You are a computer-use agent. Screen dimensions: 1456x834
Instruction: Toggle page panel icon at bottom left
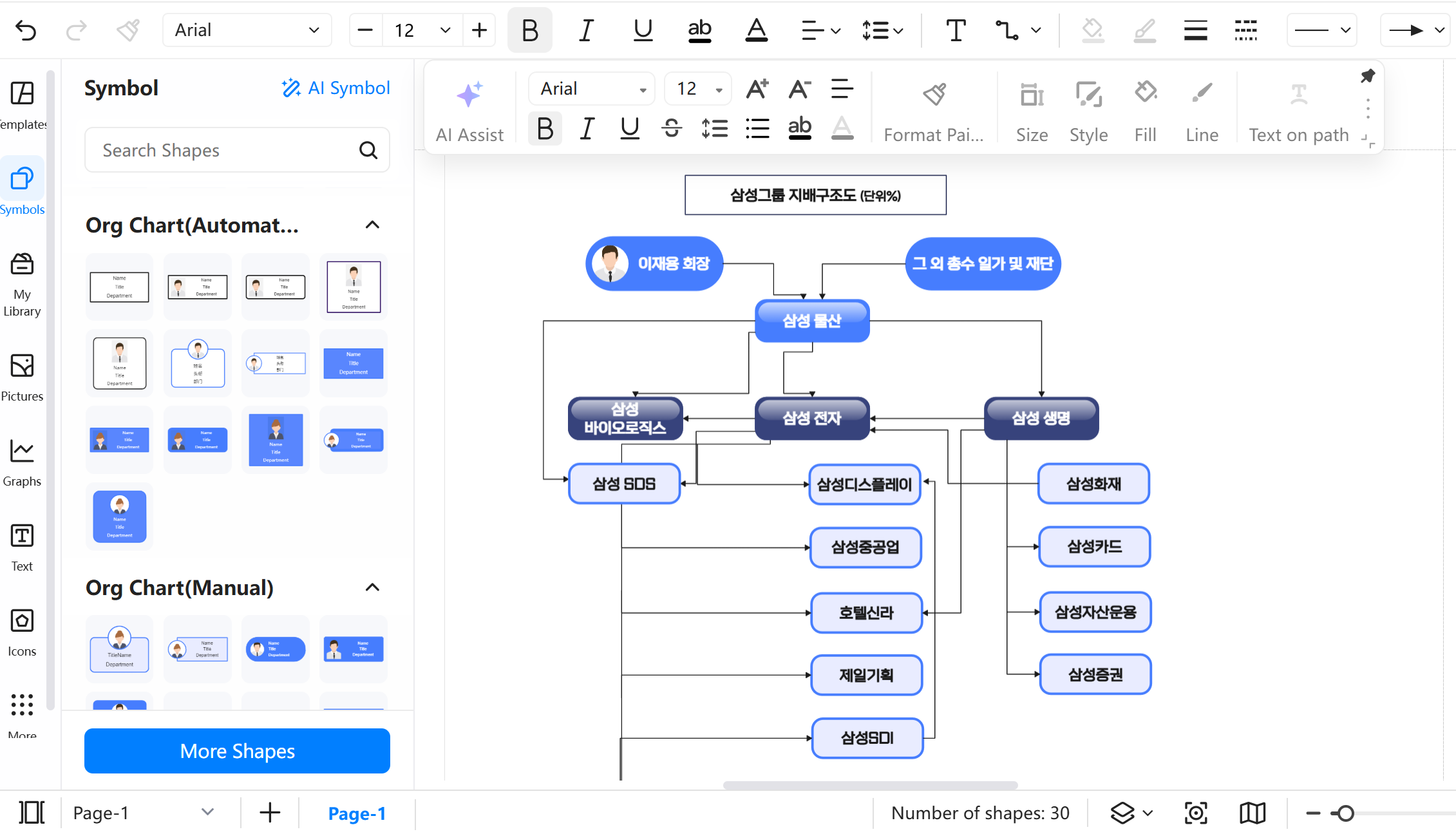point(32,813)
